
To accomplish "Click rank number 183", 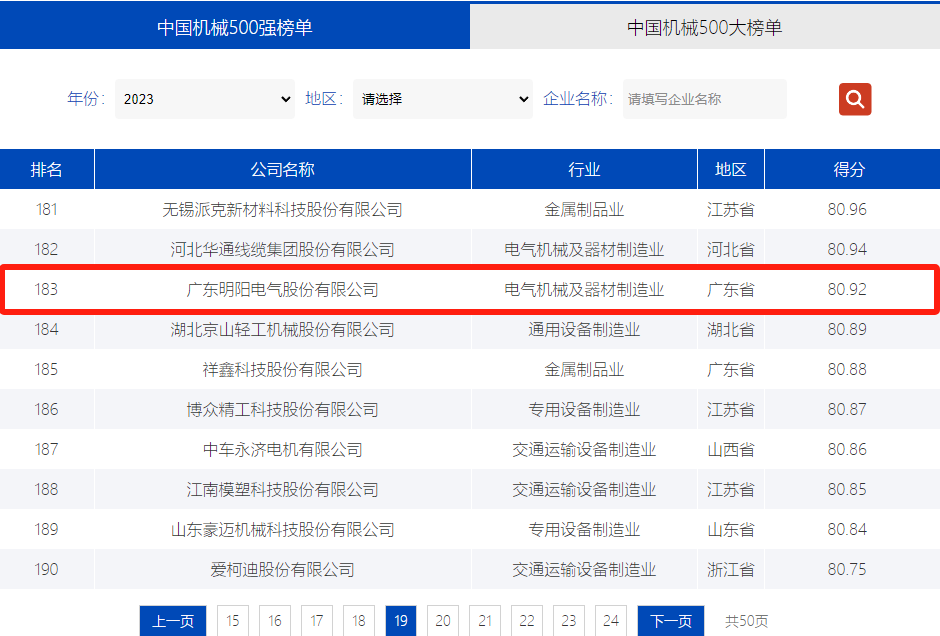I will (47, 290).
